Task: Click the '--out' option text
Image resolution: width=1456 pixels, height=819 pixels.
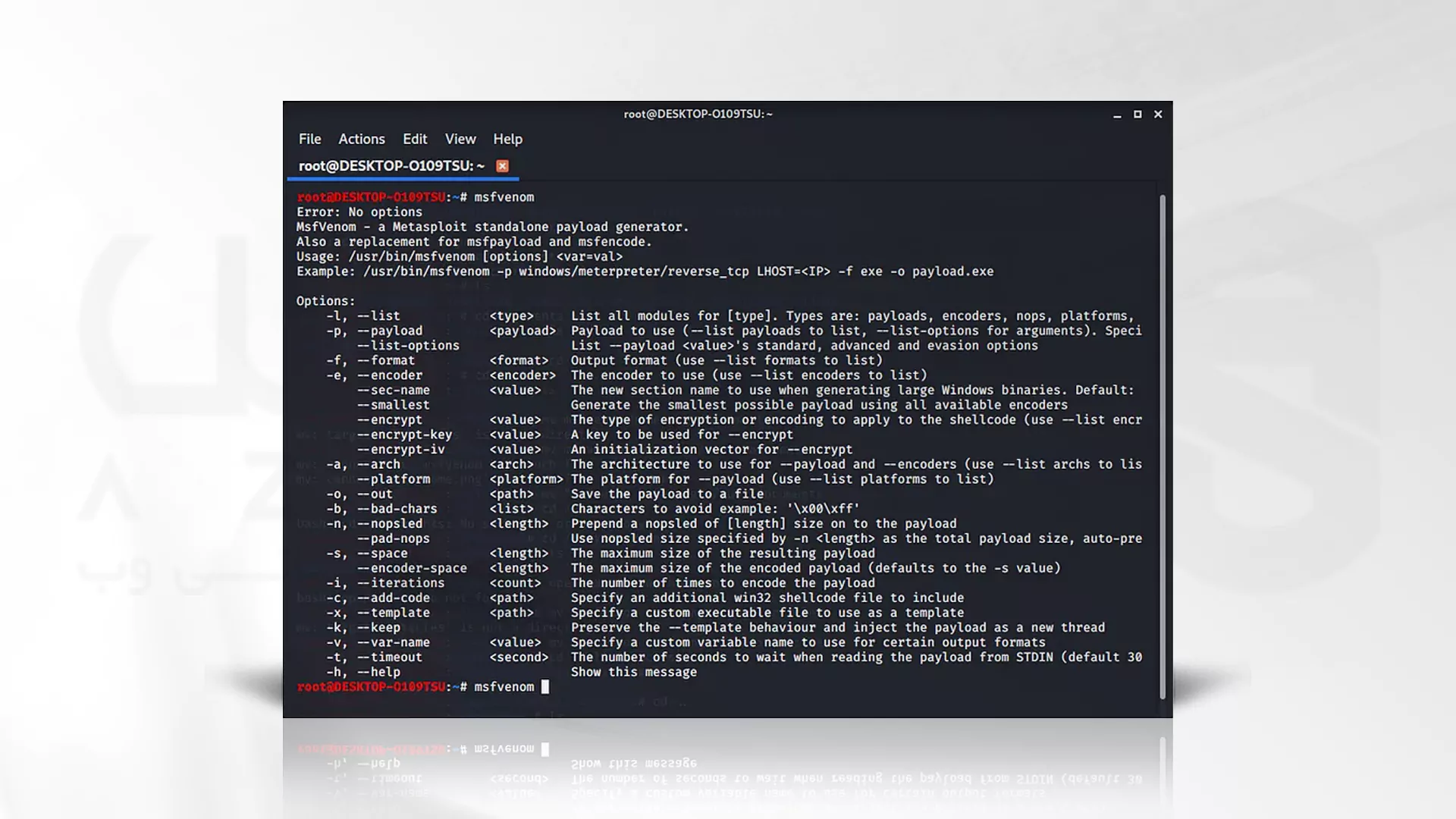Action: coord(375,494)
